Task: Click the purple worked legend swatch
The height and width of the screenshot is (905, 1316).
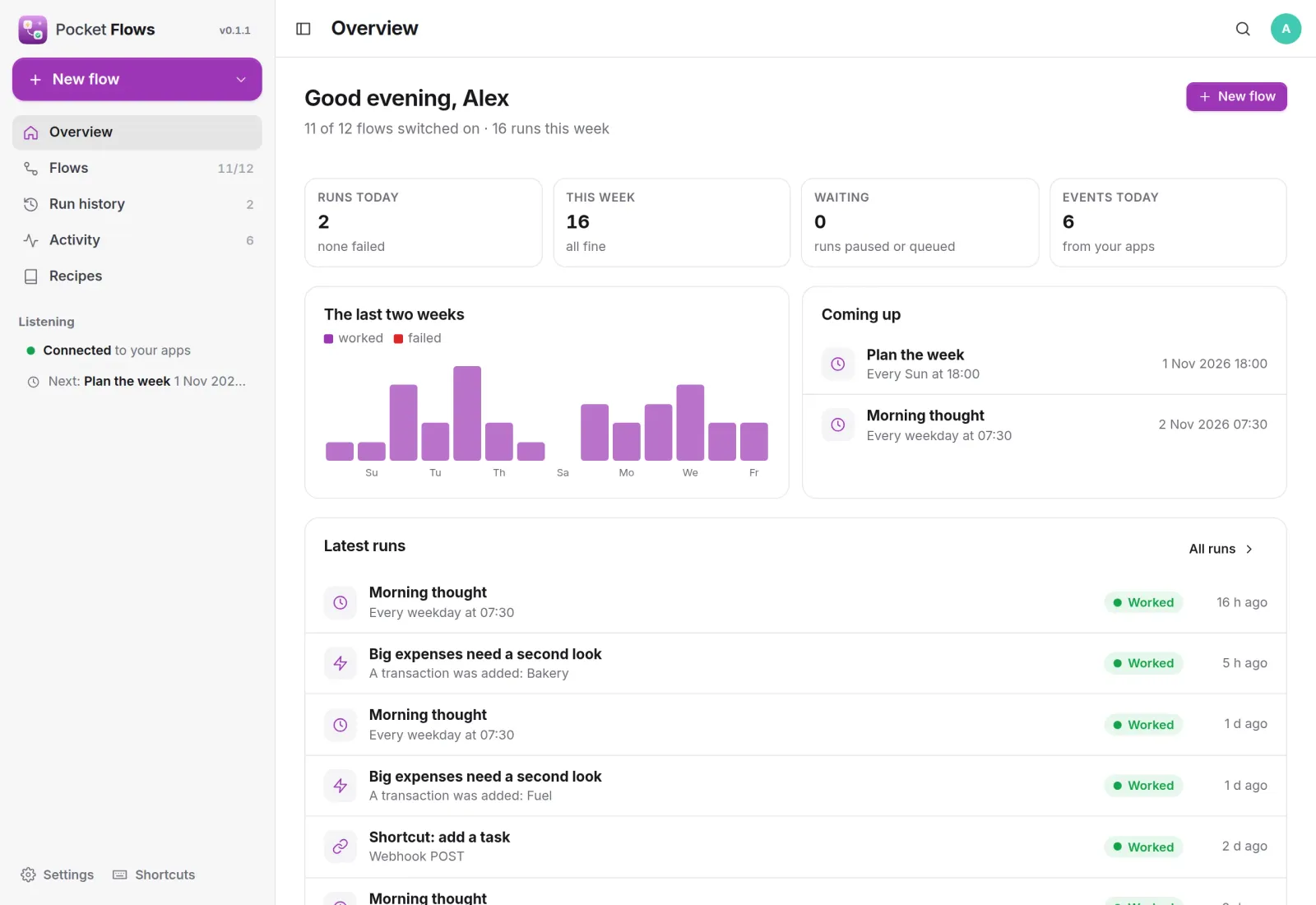Action: (329, 339)
